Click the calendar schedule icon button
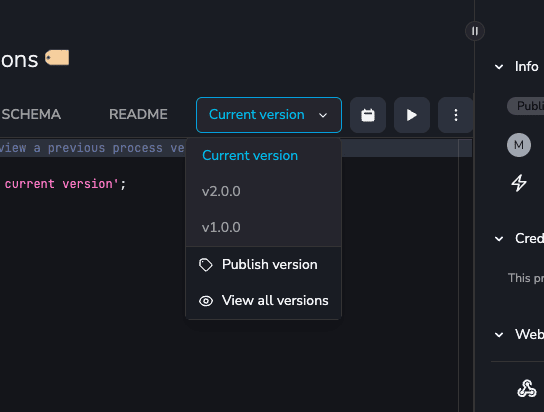This screenshot has height=412, width=544. coord(368,115)
